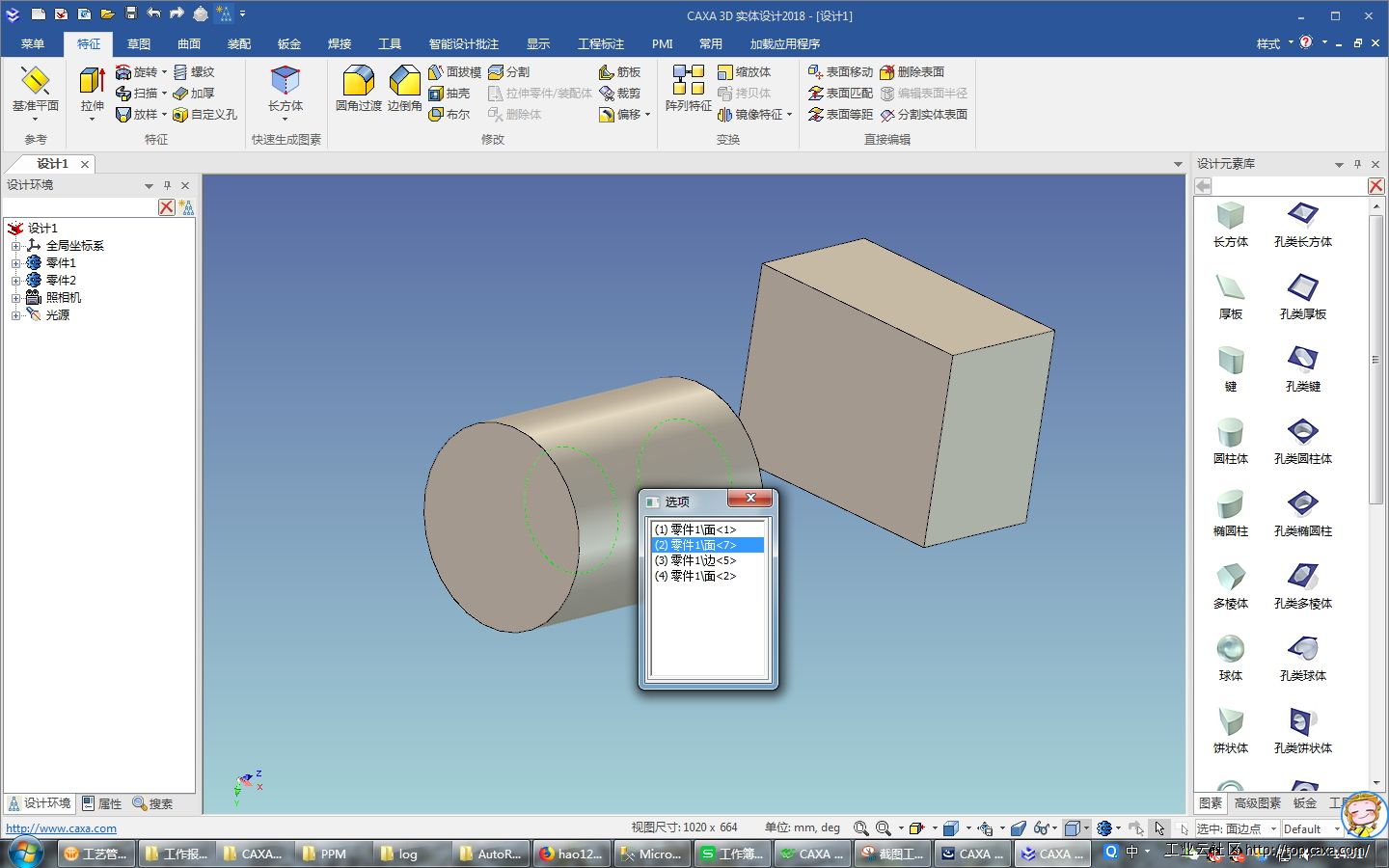Open the 旋转 dropdown arrow
The image size is (1389, 868).
point(164,72)
